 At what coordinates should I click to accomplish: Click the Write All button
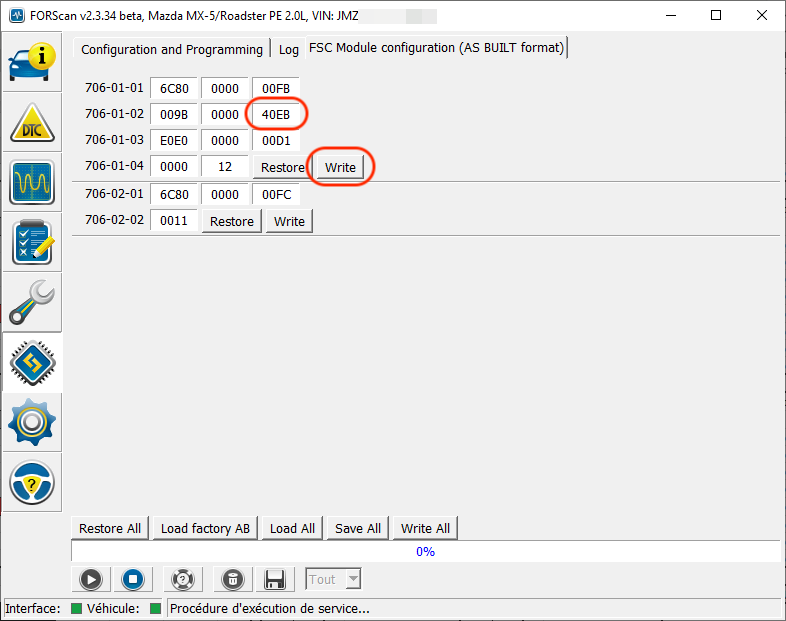[x=426, y=528]
